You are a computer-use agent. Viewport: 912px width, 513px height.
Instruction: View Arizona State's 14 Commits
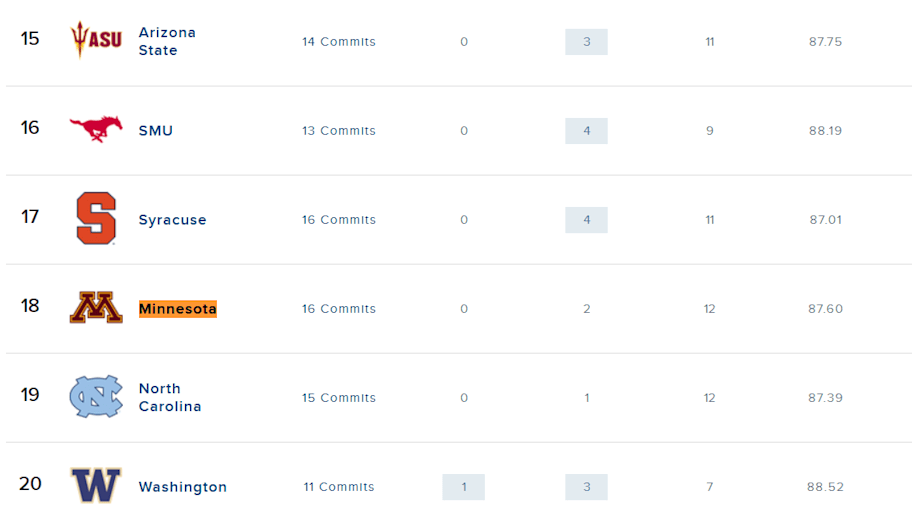[339, 42]
